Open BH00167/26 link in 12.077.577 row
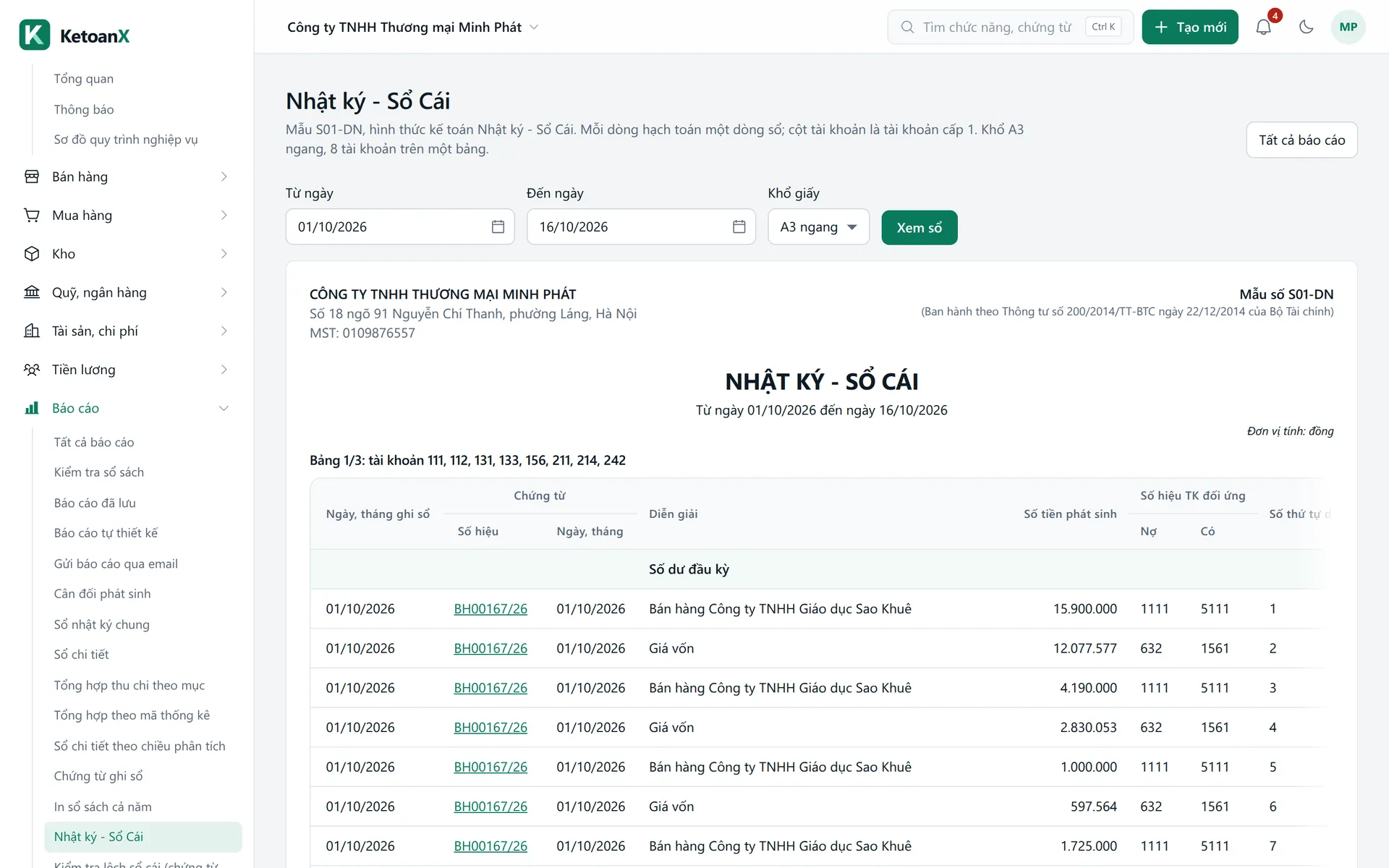 pos(490,649)
